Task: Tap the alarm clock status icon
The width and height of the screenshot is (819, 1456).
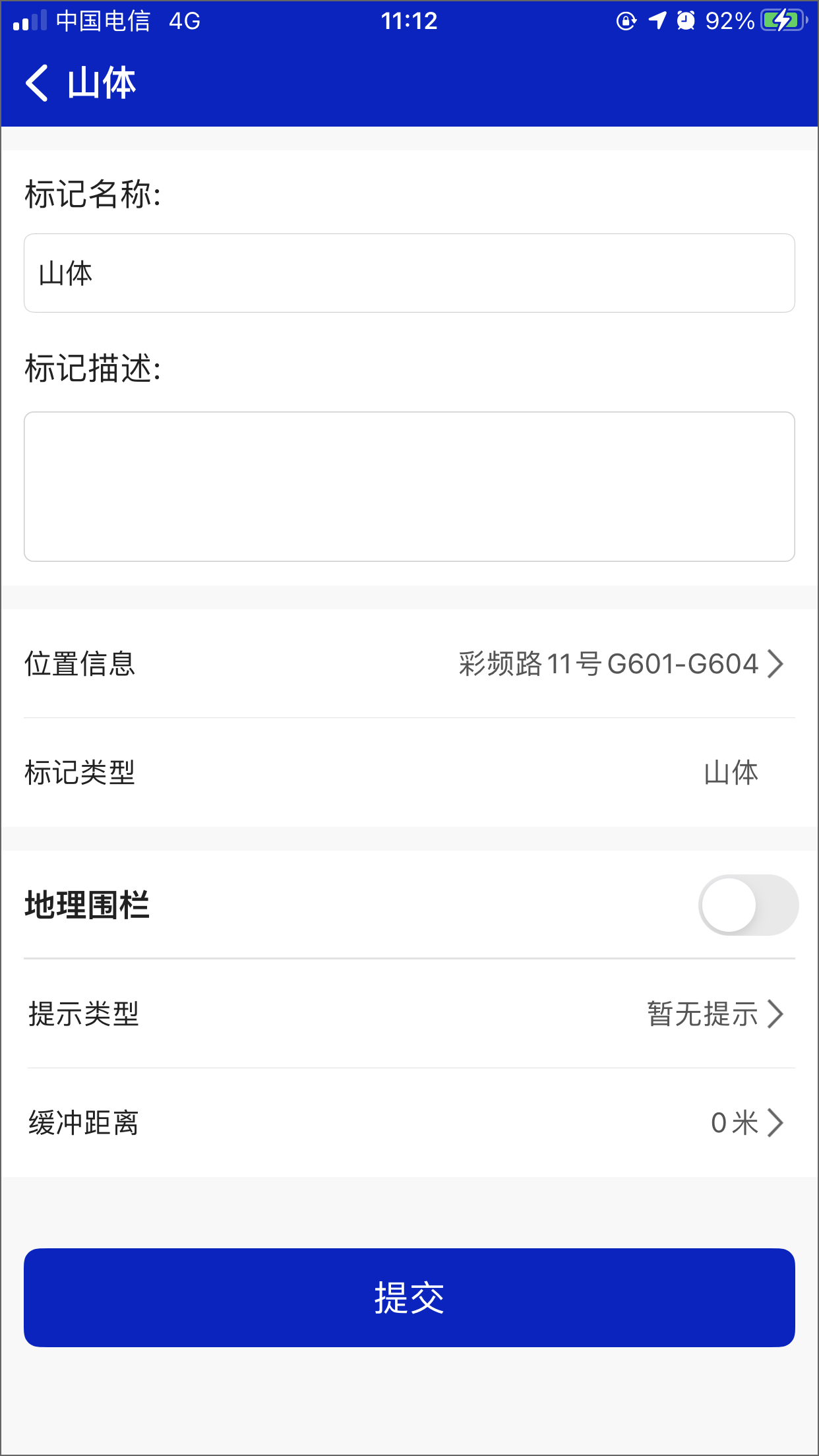Action: tap(686, 21)
